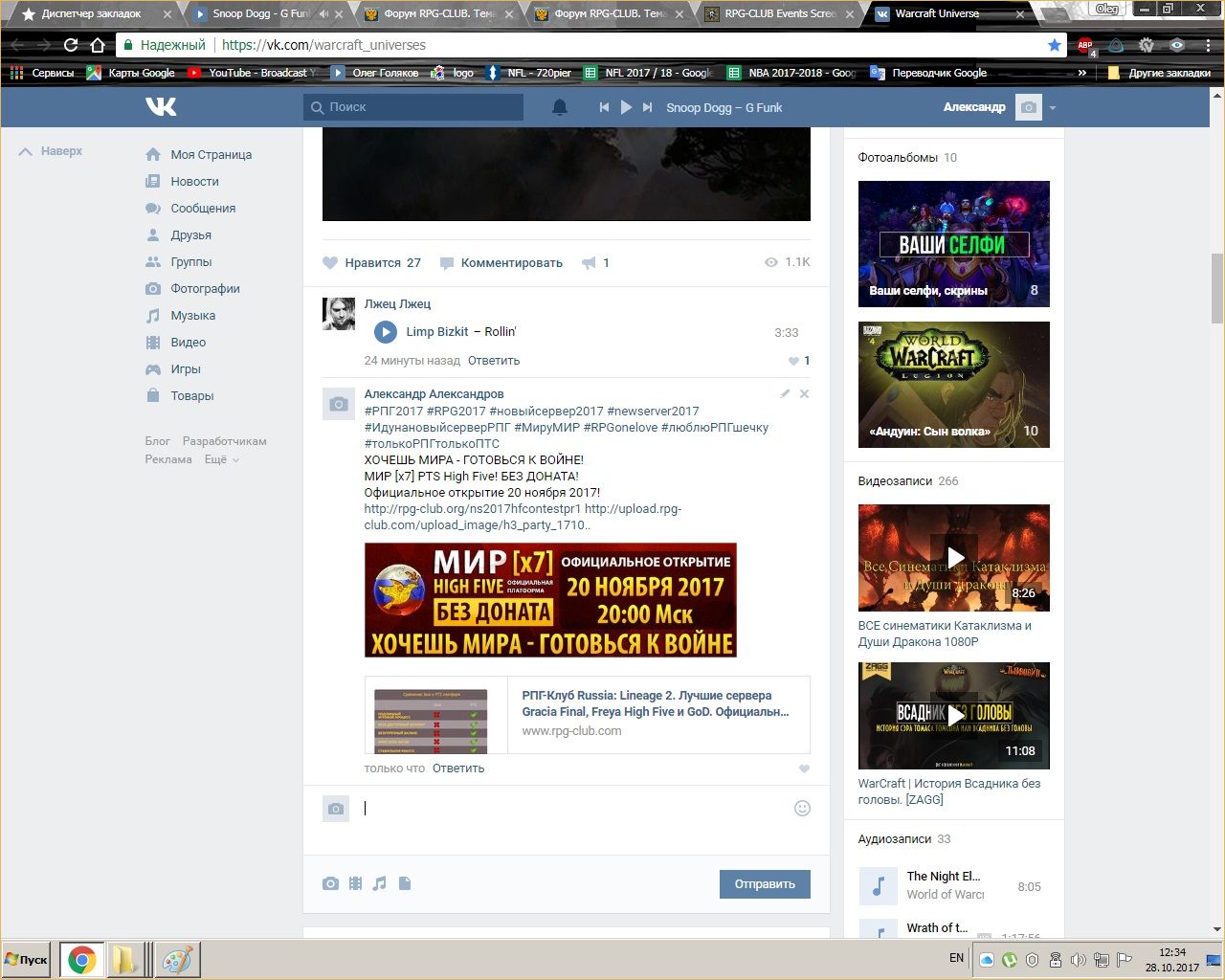Open Группы in the sidebar

[179, 261]
